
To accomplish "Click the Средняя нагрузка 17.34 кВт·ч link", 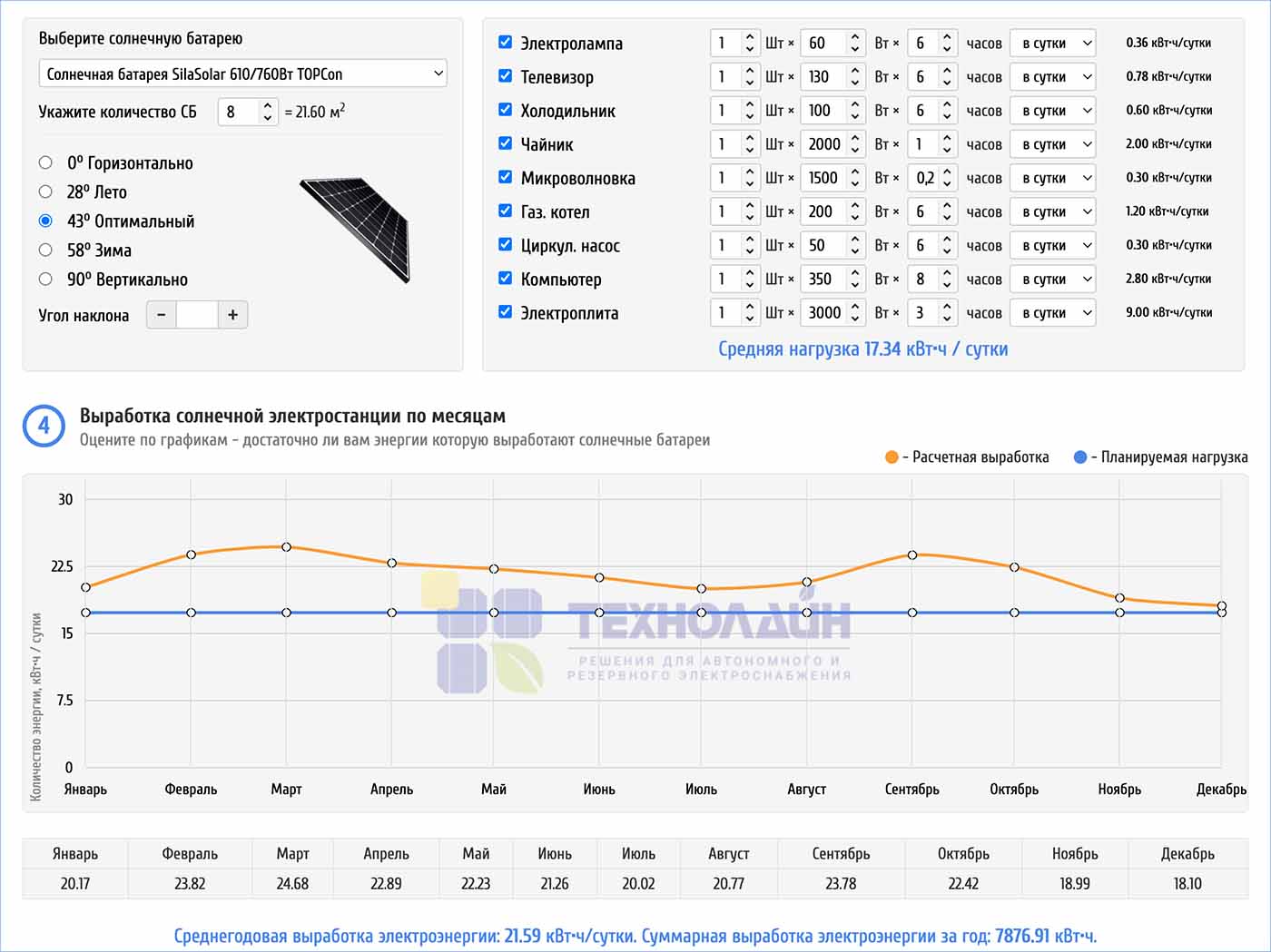I will [x=862, y=349].
